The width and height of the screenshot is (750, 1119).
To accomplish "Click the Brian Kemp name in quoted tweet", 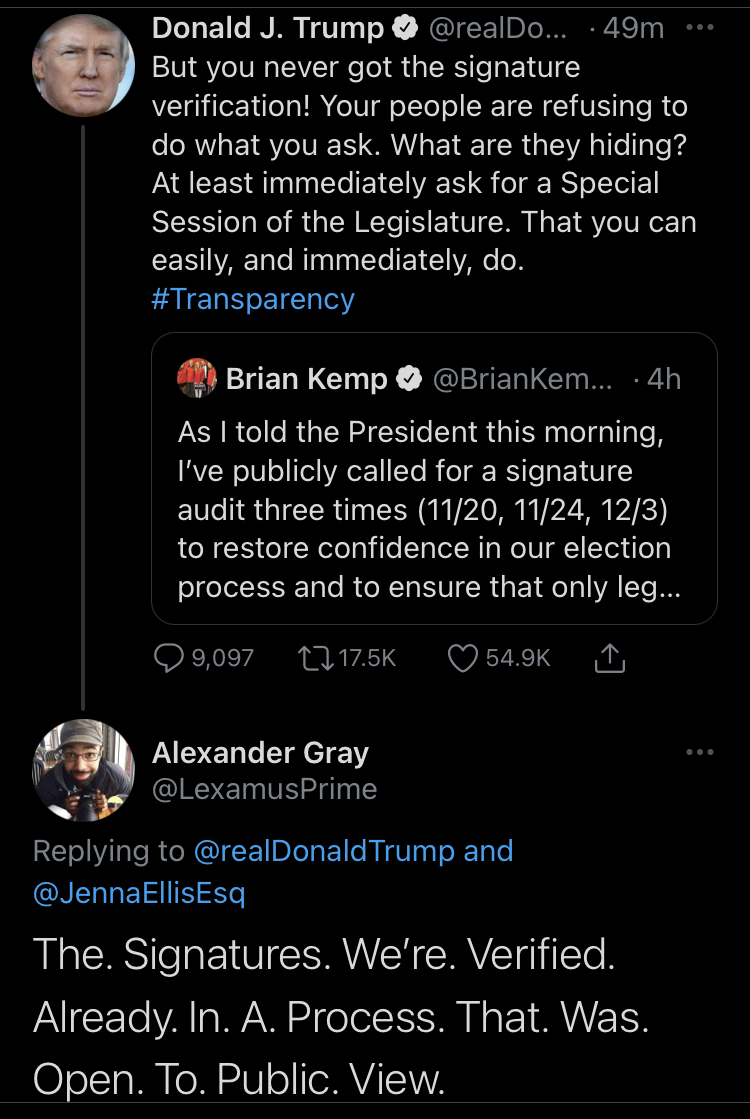I will [307, 379].
